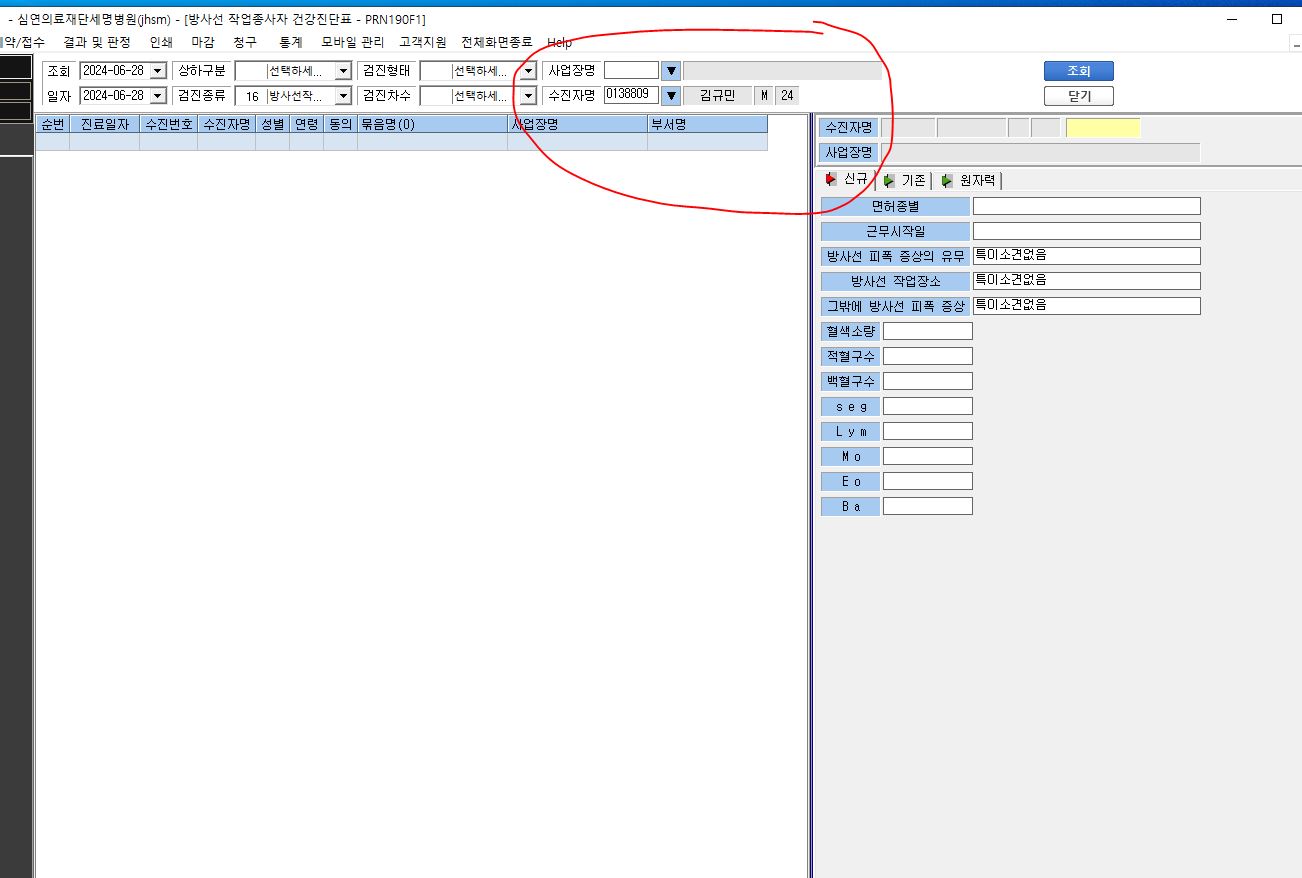
Task: Focus the 면허종별 text field
Action: coord(1086,206)
